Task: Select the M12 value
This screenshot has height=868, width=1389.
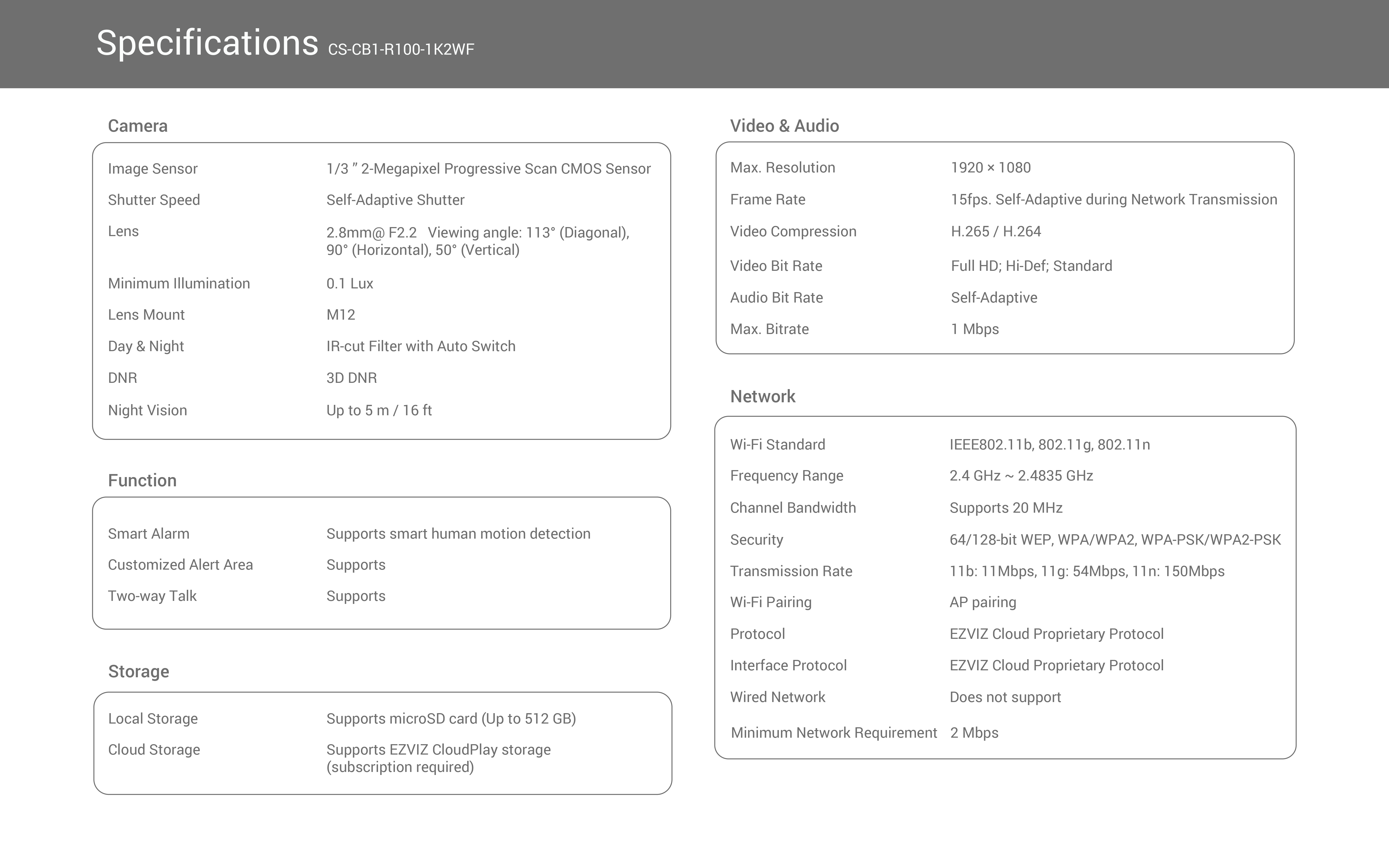Action: pos(341,315)
